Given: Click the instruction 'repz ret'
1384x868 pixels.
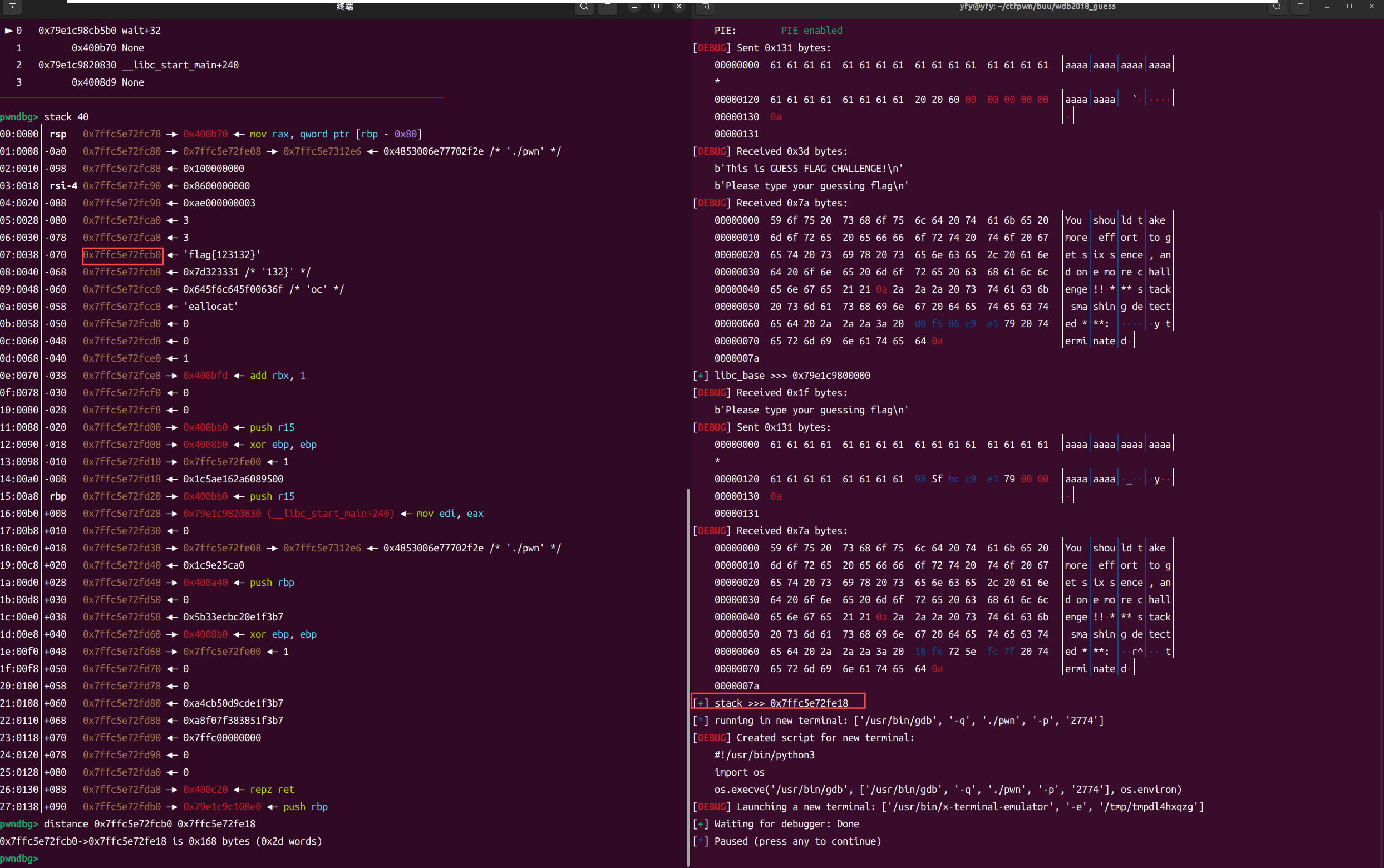Looking at the screenshot, I should click(272, 790).
